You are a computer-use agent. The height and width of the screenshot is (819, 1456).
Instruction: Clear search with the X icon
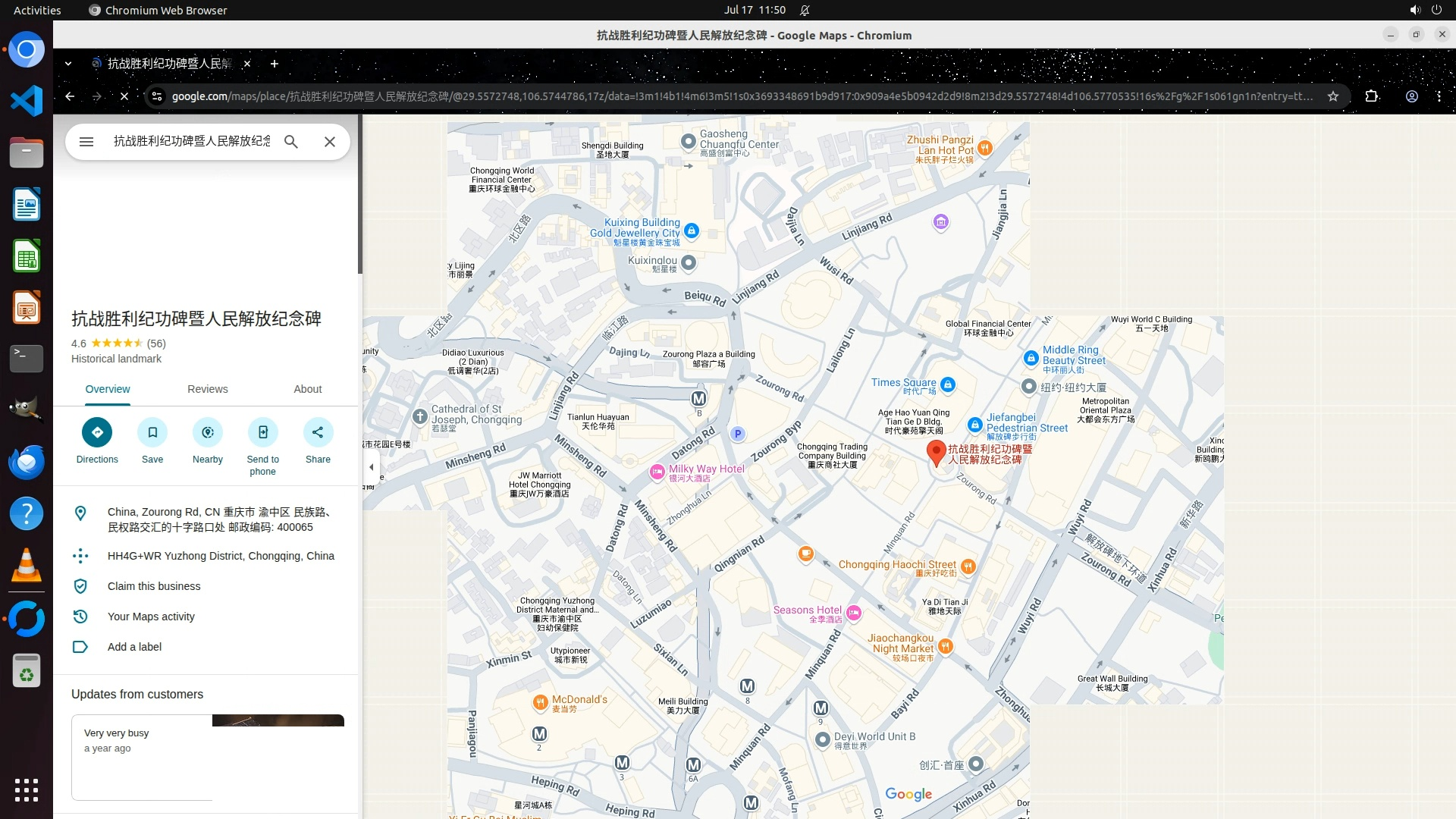pyautogui.click(x=330, y=142)
